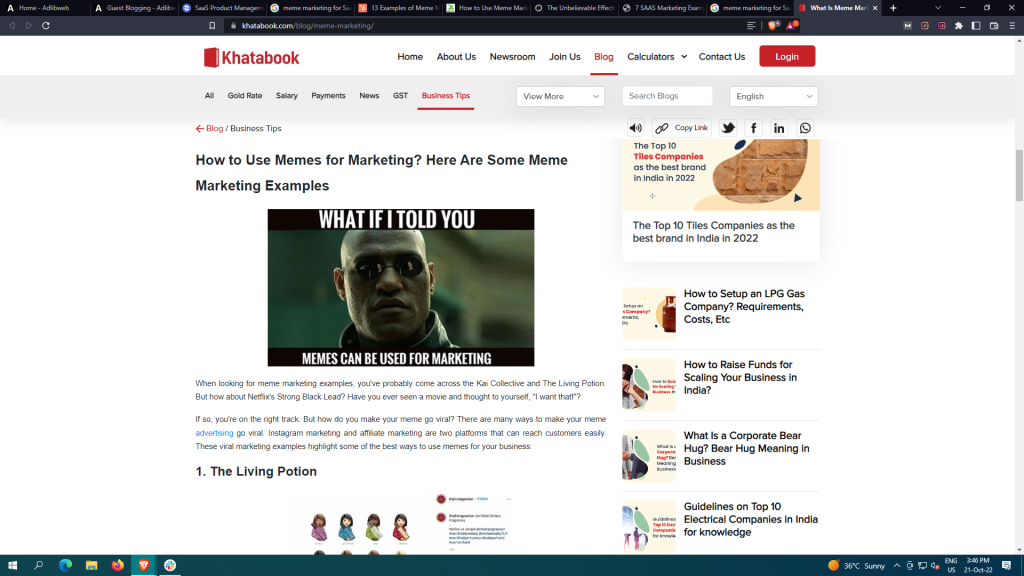Image resolution: width=1024 pixels, height=576 pixels.
Task: Open How to Raise Funds article
Action: (x=740, y=377)
